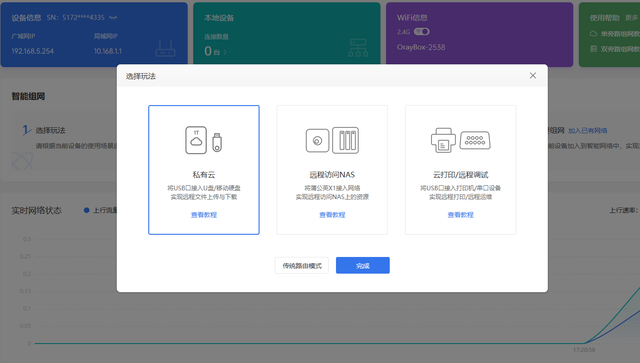
Task: Click the 传统路由模式 button
Action: 302,266
